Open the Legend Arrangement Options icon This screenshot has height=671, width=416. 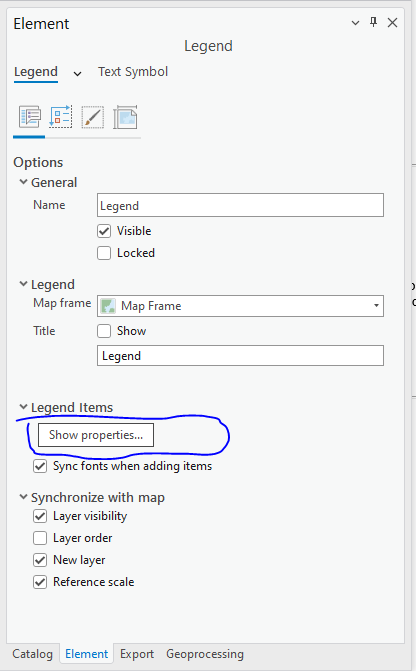[61, 117]
